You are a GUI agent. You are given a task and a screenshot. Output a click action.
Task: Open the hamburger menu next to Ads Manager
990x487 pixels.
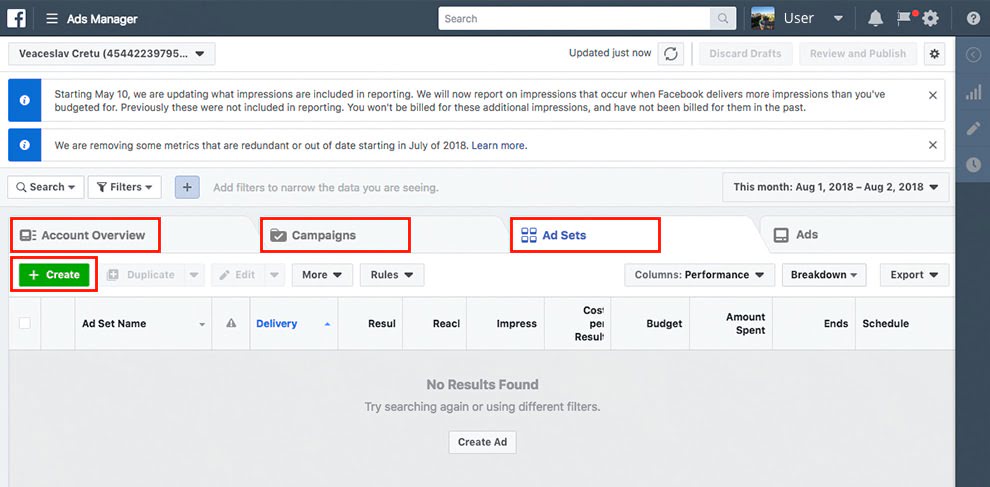point(52,19)
